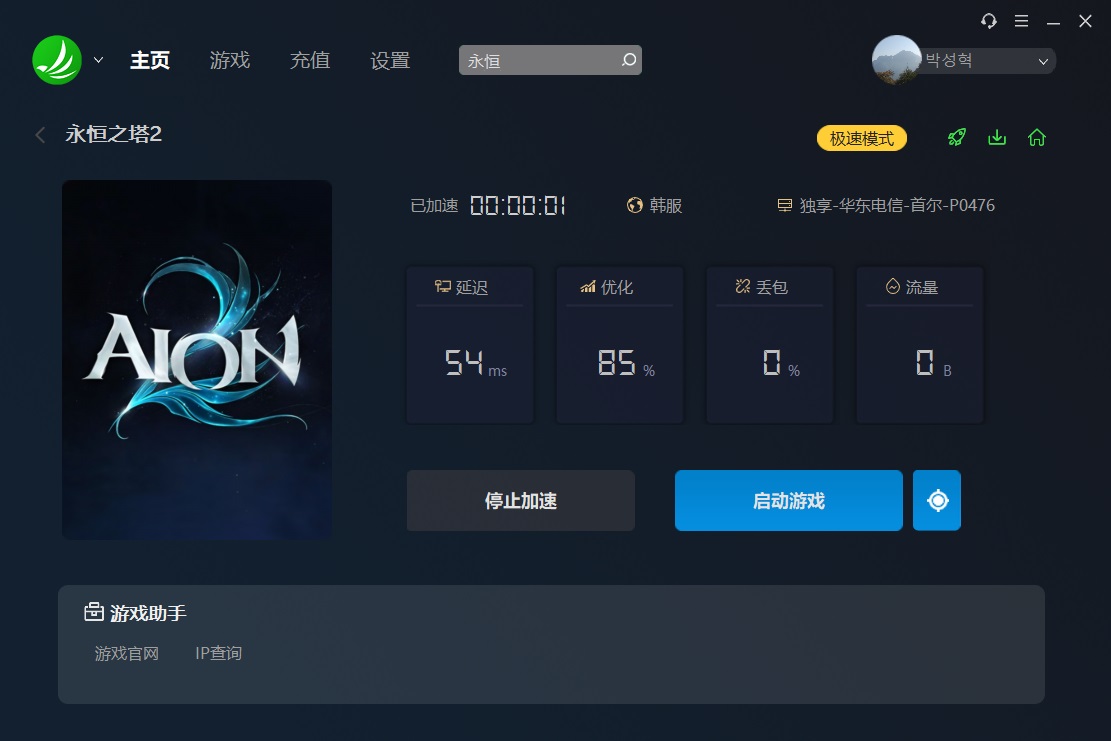Expand the user account dropdown
The image size is (1111, 741).
click(x=1042, y=62)
